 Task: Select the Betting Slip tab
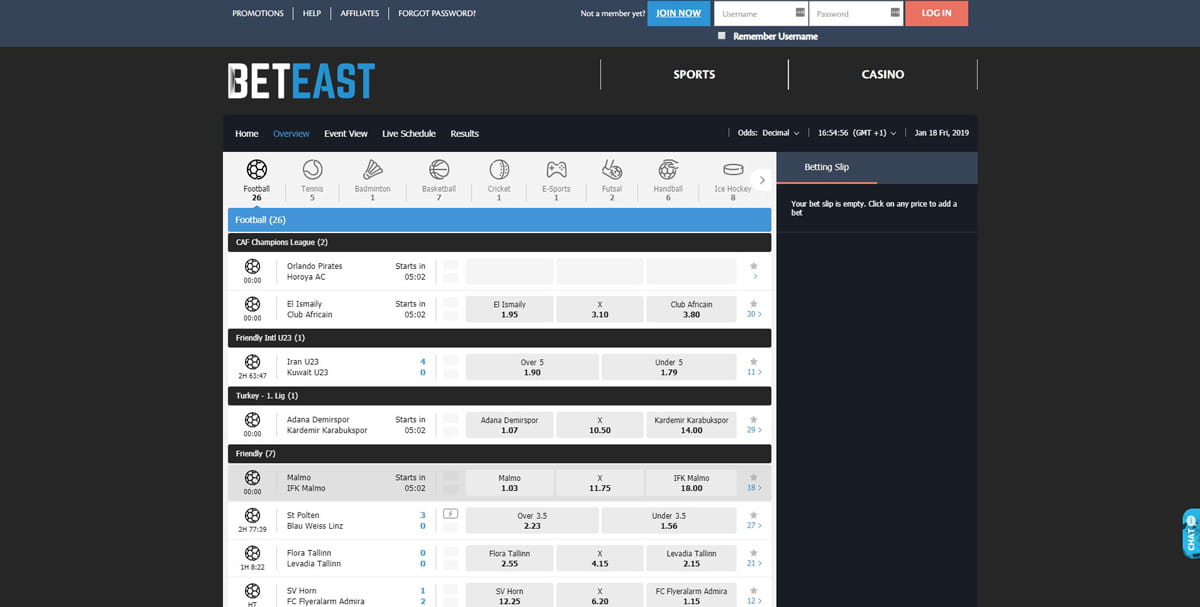point(827,167)
